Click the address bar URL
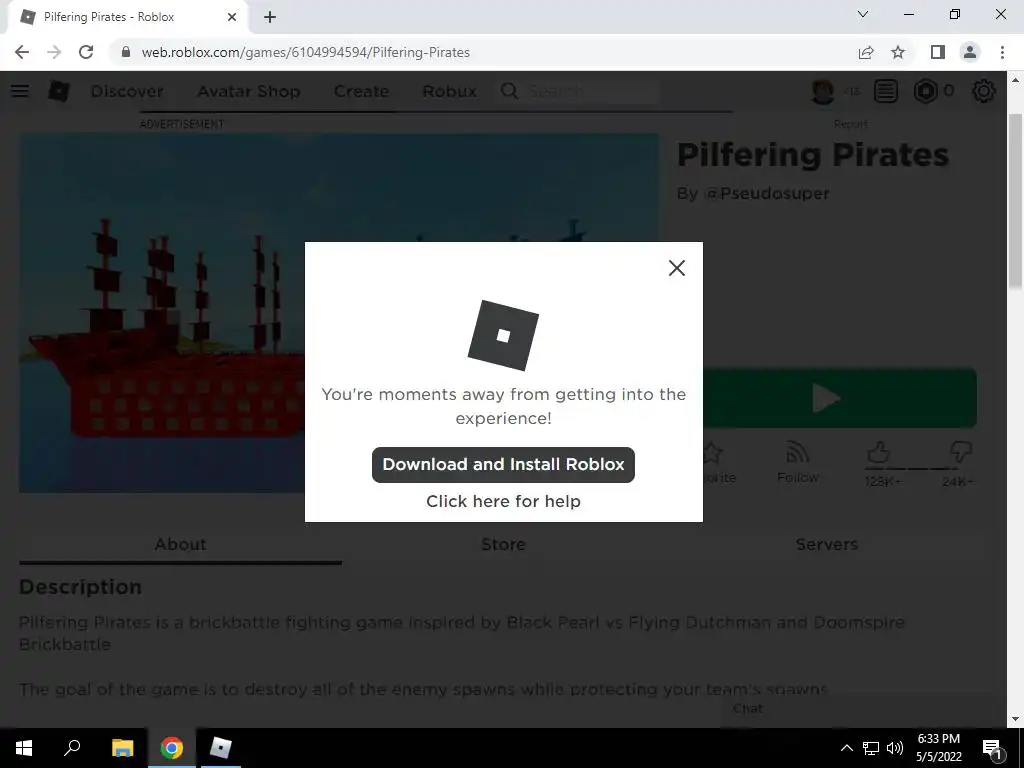Image resolution: width=1024 pixels, height=768 pixels. click(x=306, y=52)
